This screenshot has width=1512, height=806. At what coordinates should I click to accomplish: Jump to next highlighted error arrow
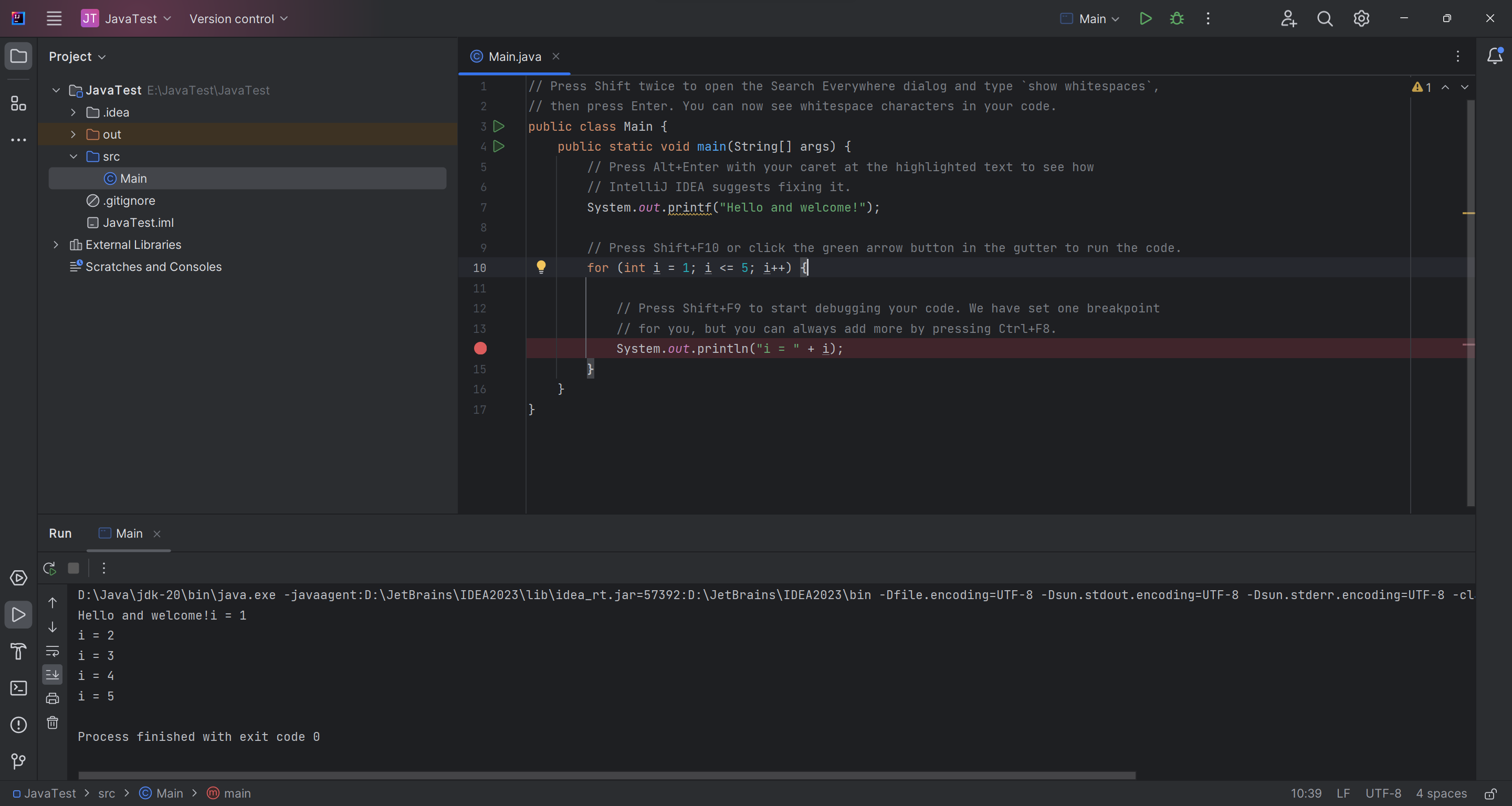[1465, 87]
